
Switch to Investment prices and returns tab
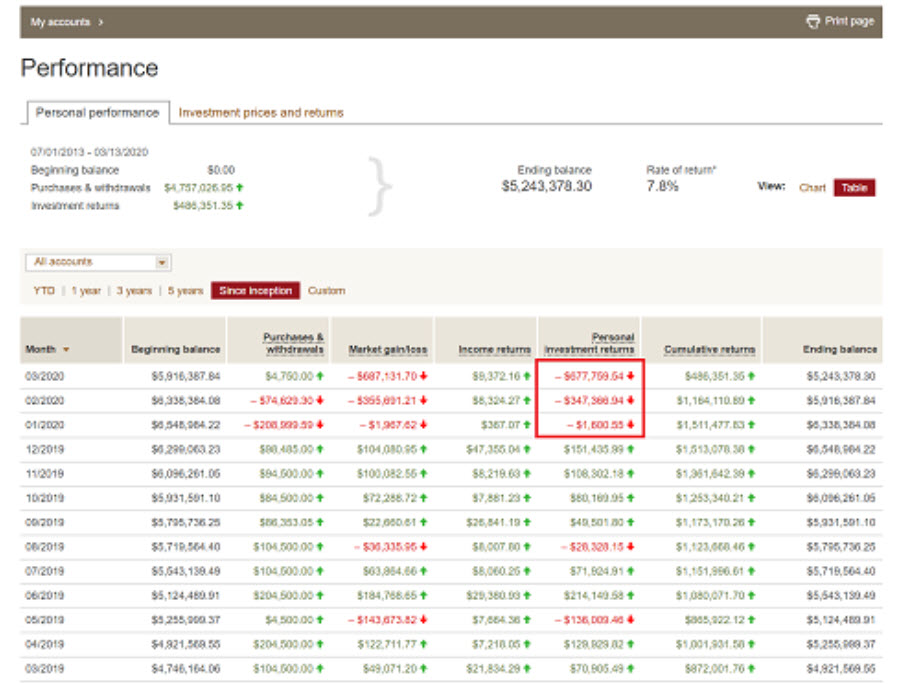(x=261, y=113)
